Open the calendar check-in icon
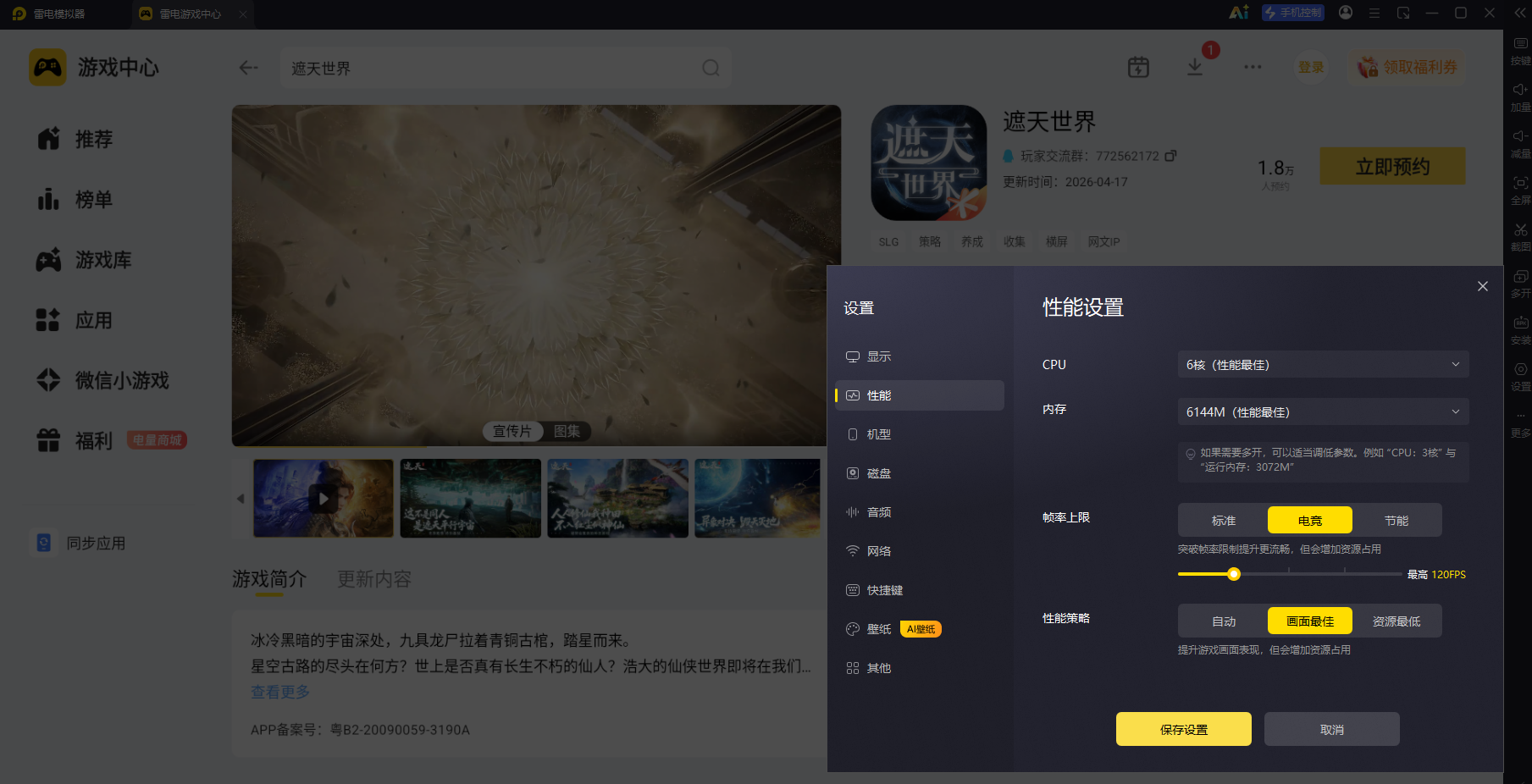 1138,68
